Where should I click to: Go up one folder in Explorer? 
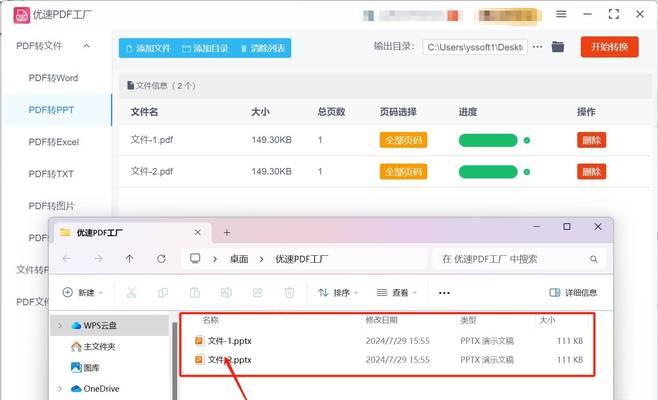[130, 259]
